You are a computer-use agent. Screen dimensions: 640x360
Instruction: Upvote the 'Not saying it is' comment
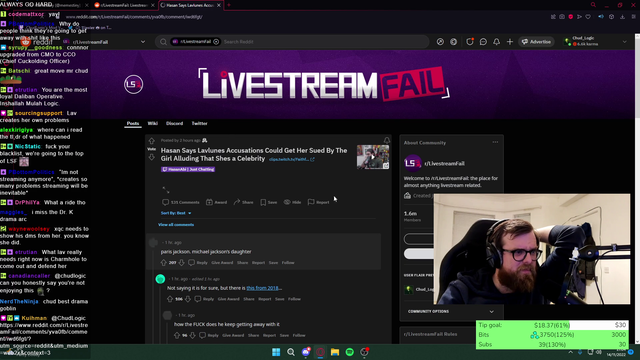[x=170, y=299]
